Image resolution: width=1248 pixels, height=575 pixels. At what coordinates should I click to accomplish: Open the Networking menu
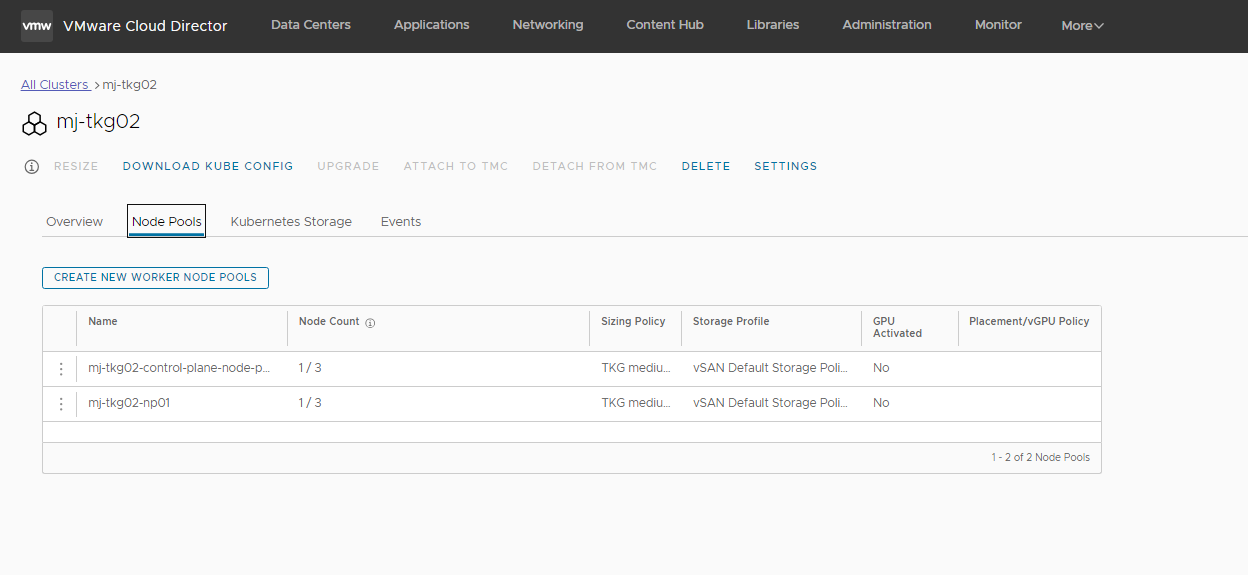coord(548,25)
